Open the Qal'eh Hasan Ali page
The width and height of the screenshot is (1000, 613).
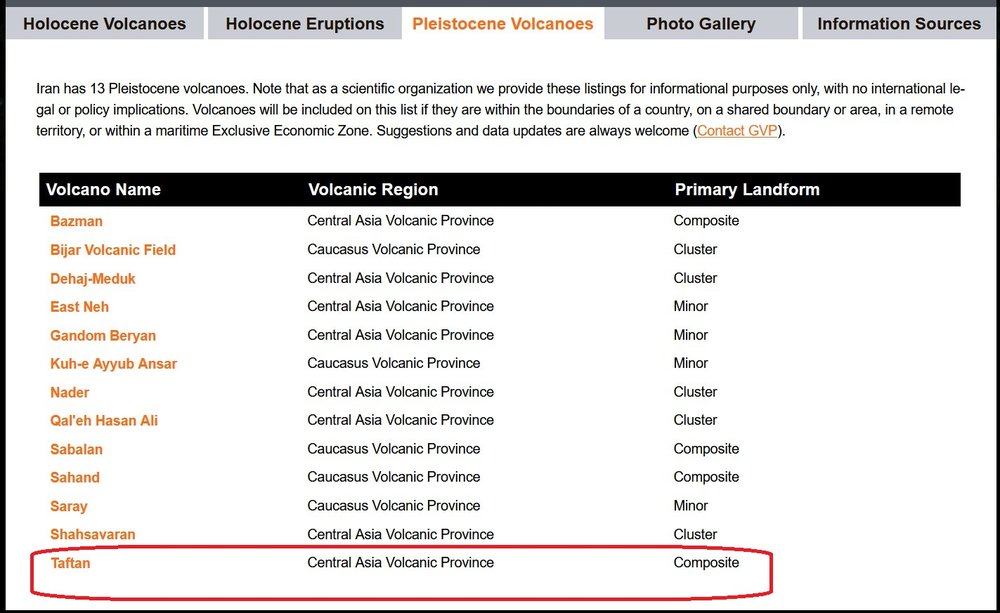(104, 421)
